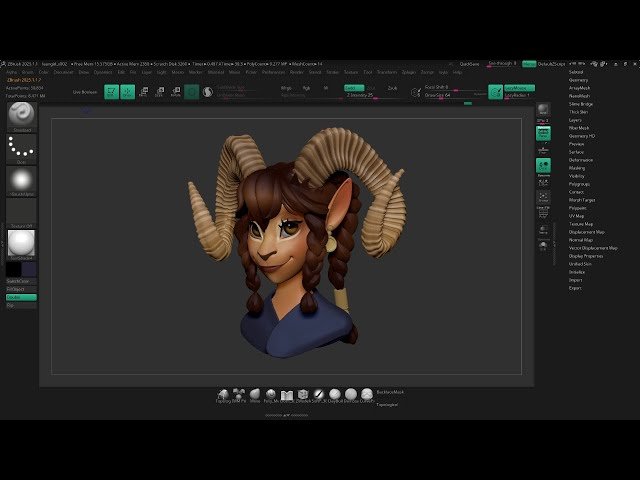The height and width of the screenshot is (480, 640).
Task: Open the Dots stroke type picker
Action: click(21, 148)
